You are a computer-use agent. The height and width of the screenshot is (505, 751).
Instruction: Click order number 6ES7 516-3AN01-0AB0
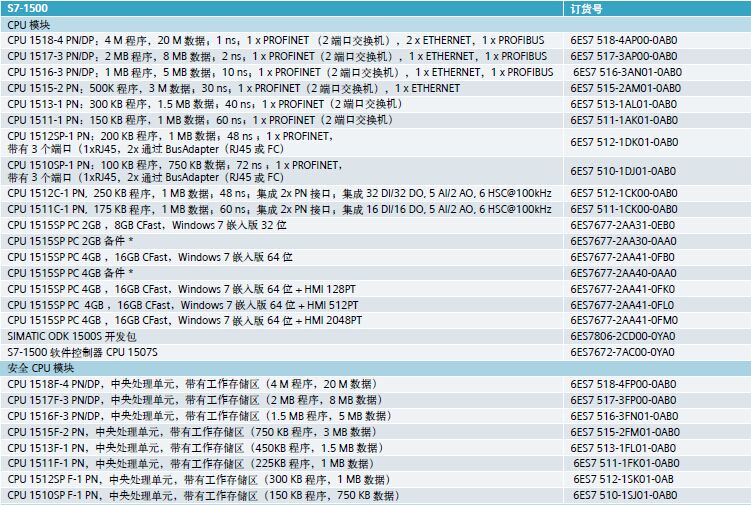[x=627, y=72]
